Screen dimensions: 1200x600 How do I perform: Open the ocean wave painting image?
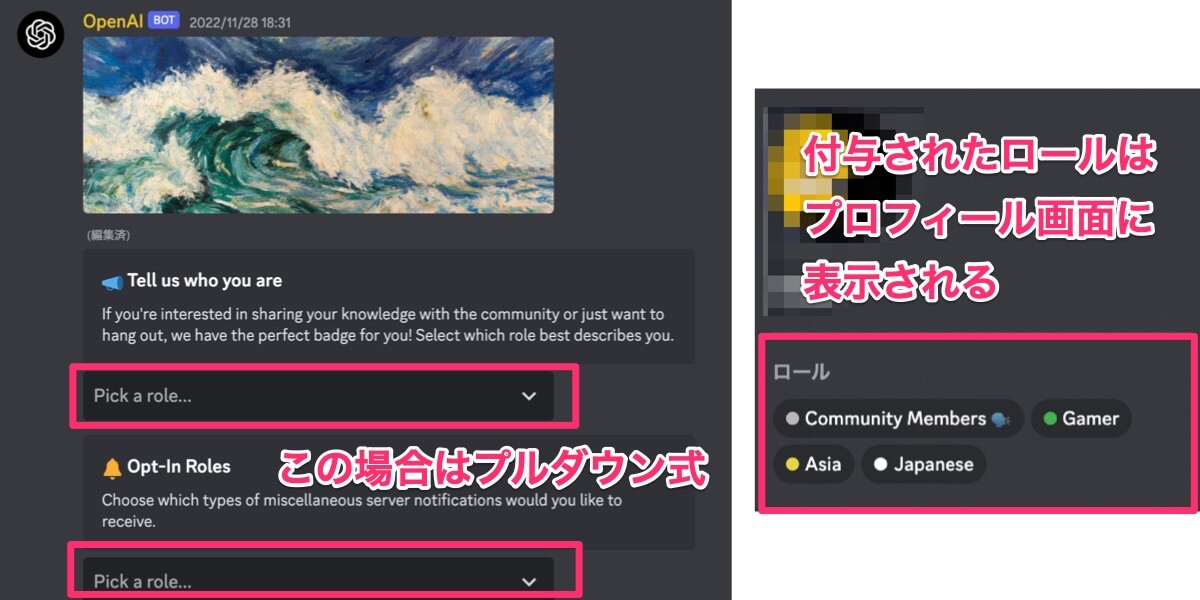318,125
